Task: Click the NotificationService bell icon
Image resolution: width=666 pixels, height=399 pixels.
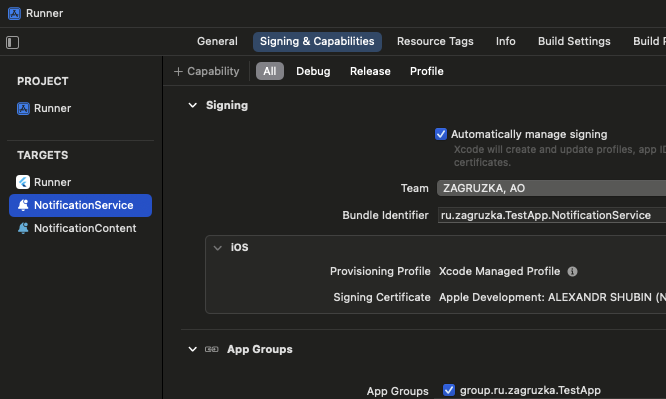Action: point(23,205)
